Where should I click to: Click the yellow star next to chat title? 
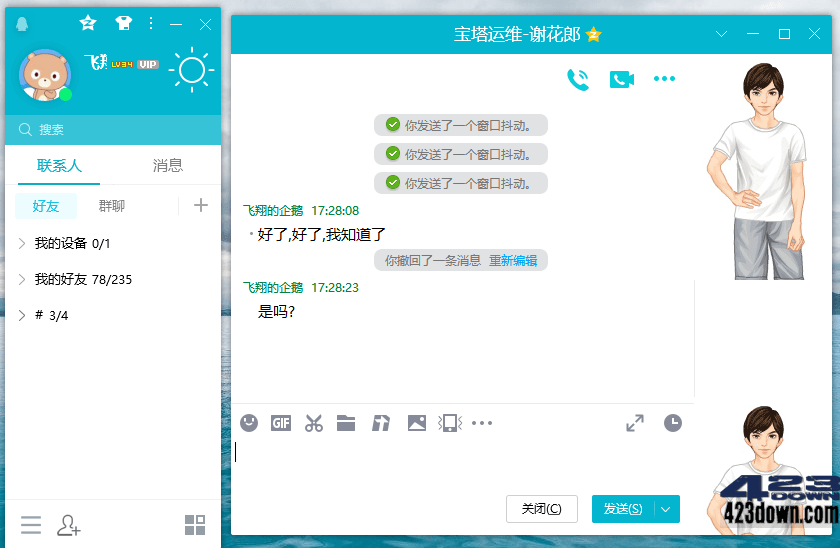[x=594, y=35]
